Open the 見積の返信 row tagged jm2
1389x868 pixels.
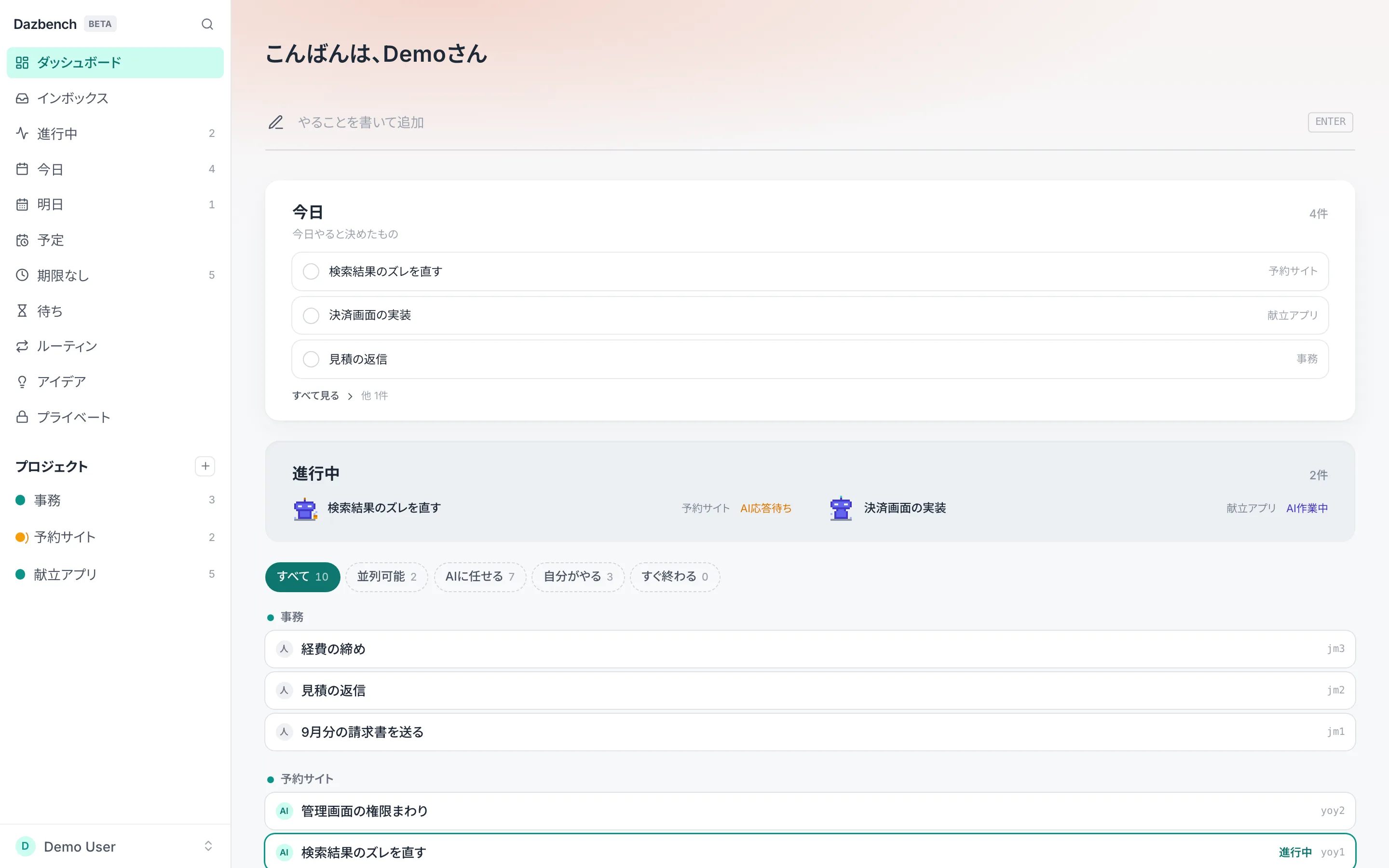[810, 691]
